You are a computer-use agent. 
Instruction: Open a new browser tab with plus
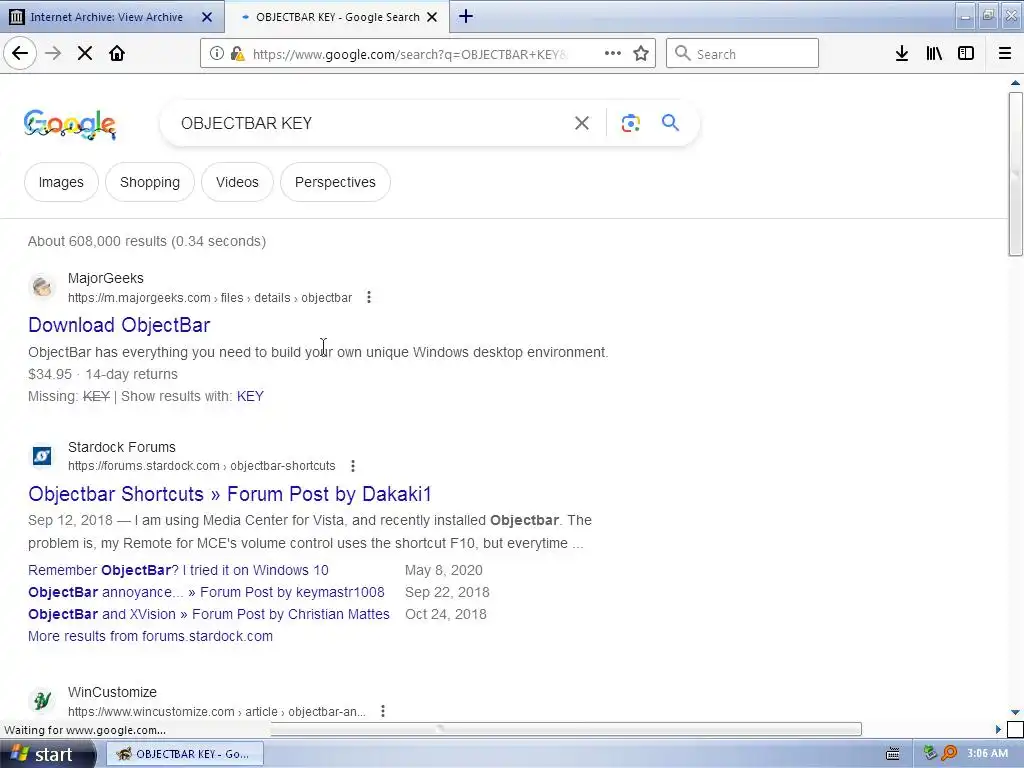click(x=466, y=16)
